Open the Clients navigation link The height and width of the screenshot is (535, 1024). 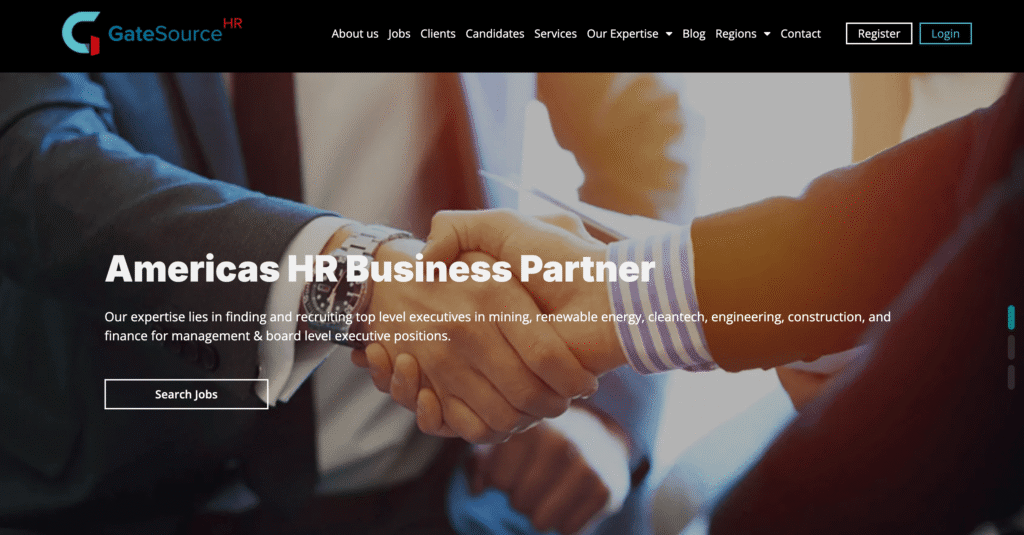438,34
